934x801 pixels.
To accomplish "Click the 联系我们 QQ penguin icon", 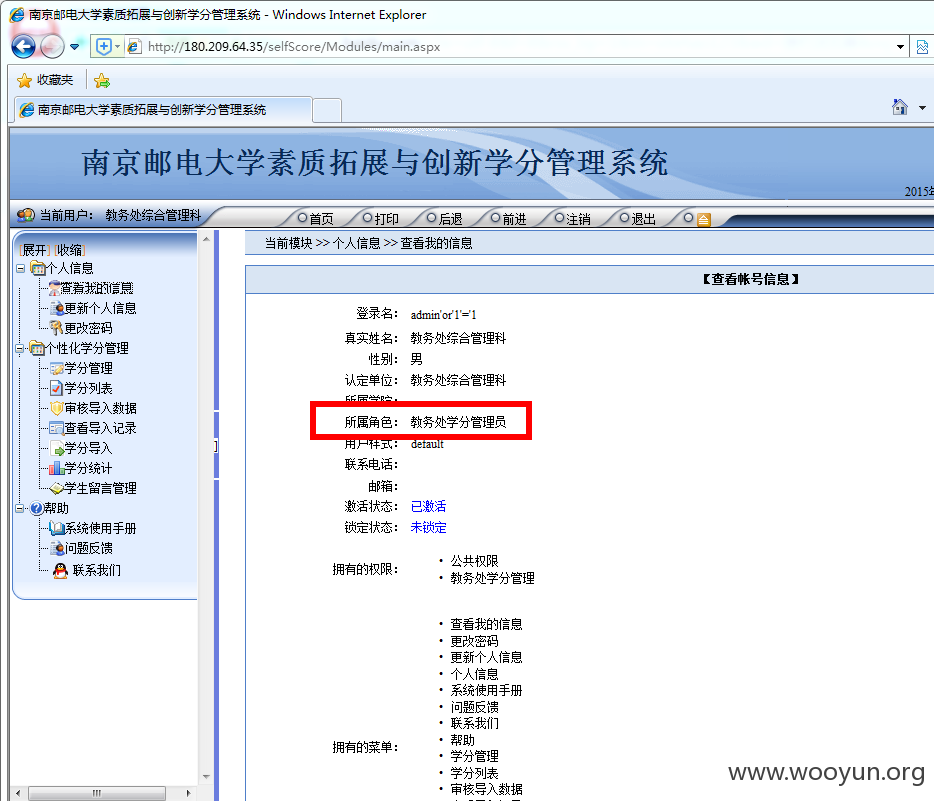I will (x=60, y=571).
